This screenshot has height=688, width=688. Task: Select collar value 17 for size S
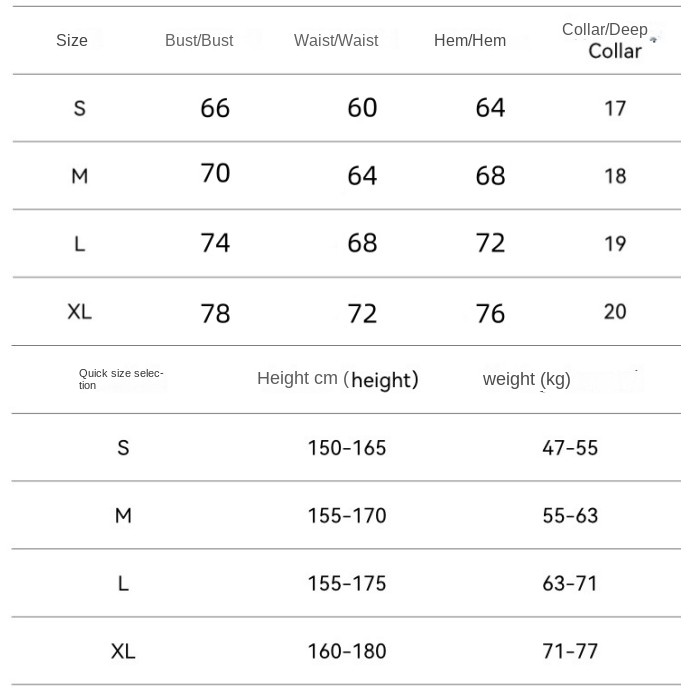[615, 108]
